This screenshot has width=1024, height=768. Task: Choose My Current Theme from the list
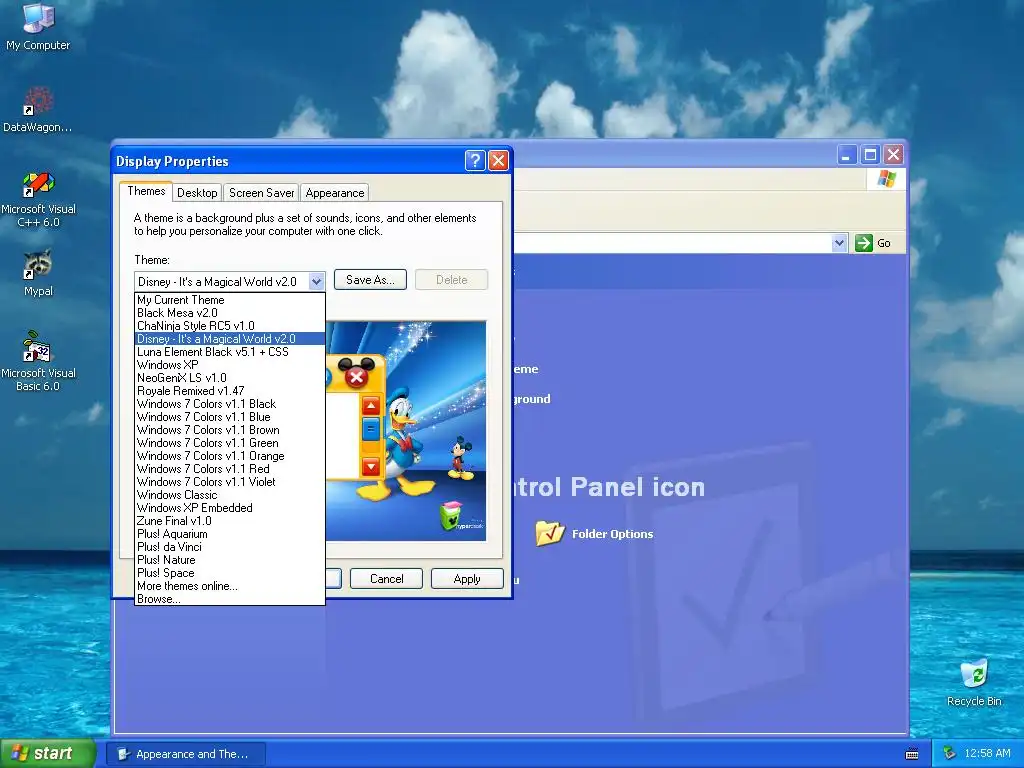(230, 300)
